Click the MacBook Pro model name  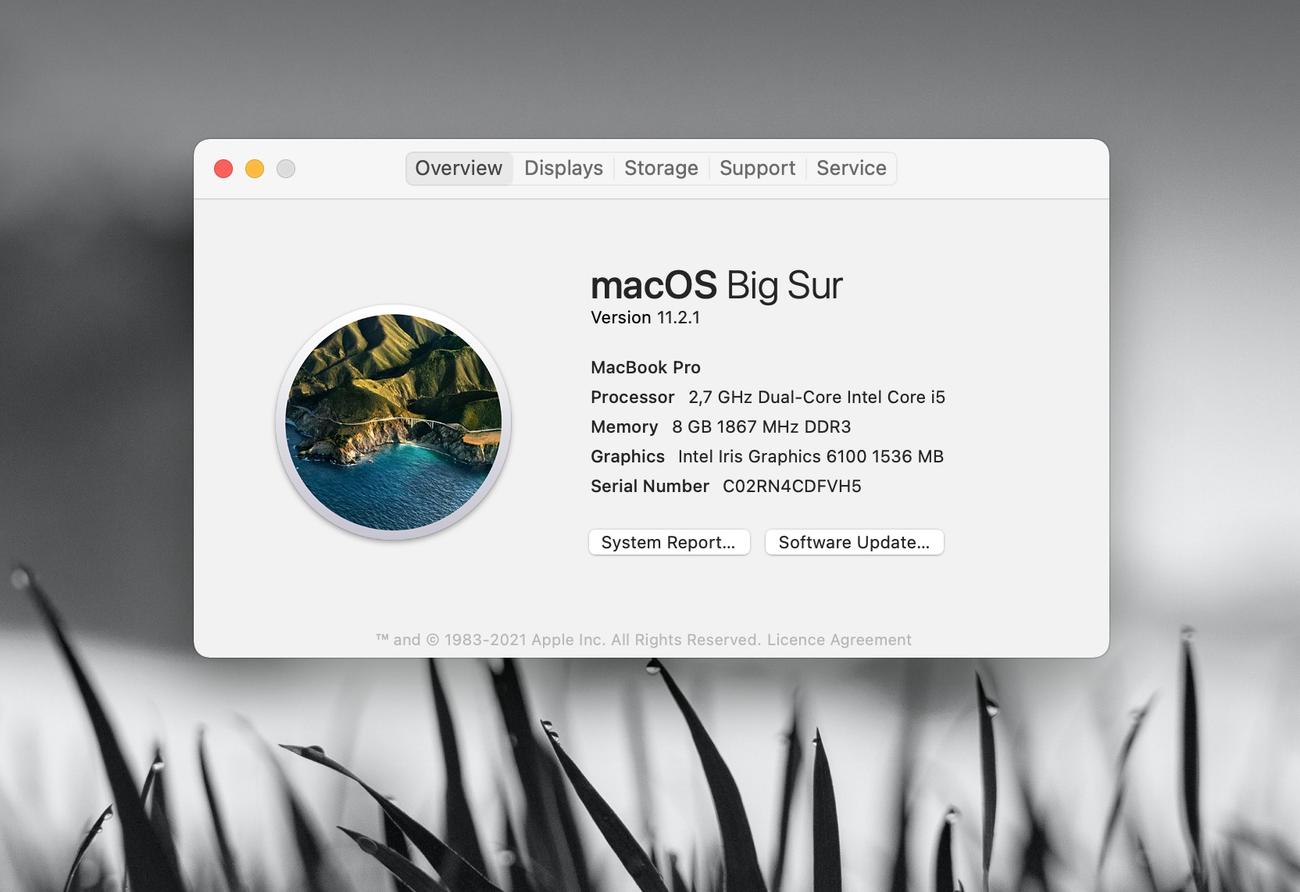coord(645,367)
